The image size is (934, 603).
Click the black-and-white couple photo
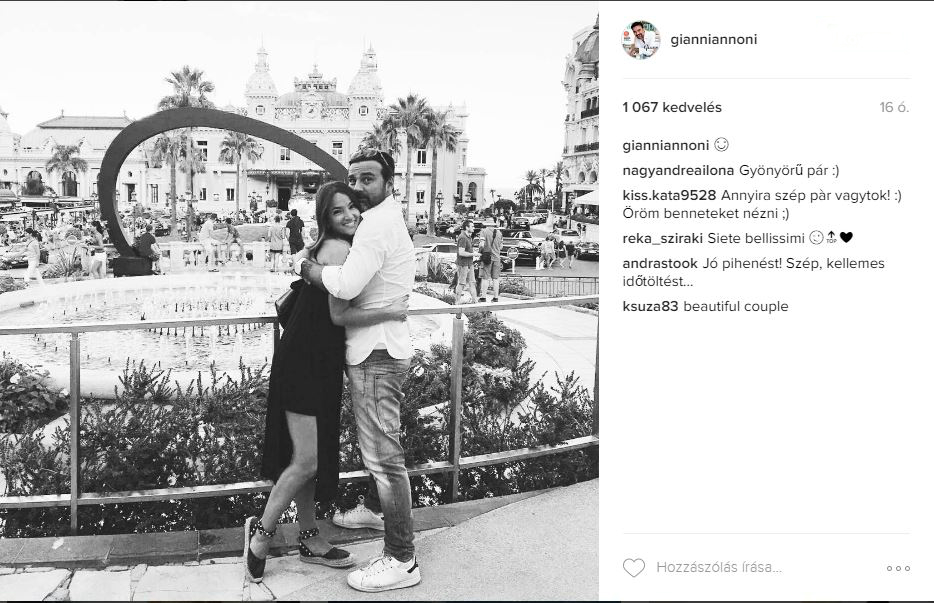tap(299, 301)
